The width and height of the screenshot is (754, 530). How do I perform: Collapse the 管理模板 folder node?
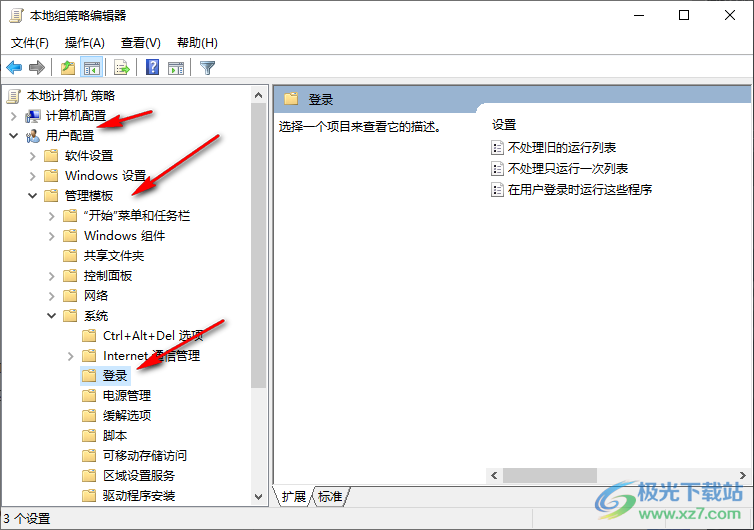click(x=32, y=196)
